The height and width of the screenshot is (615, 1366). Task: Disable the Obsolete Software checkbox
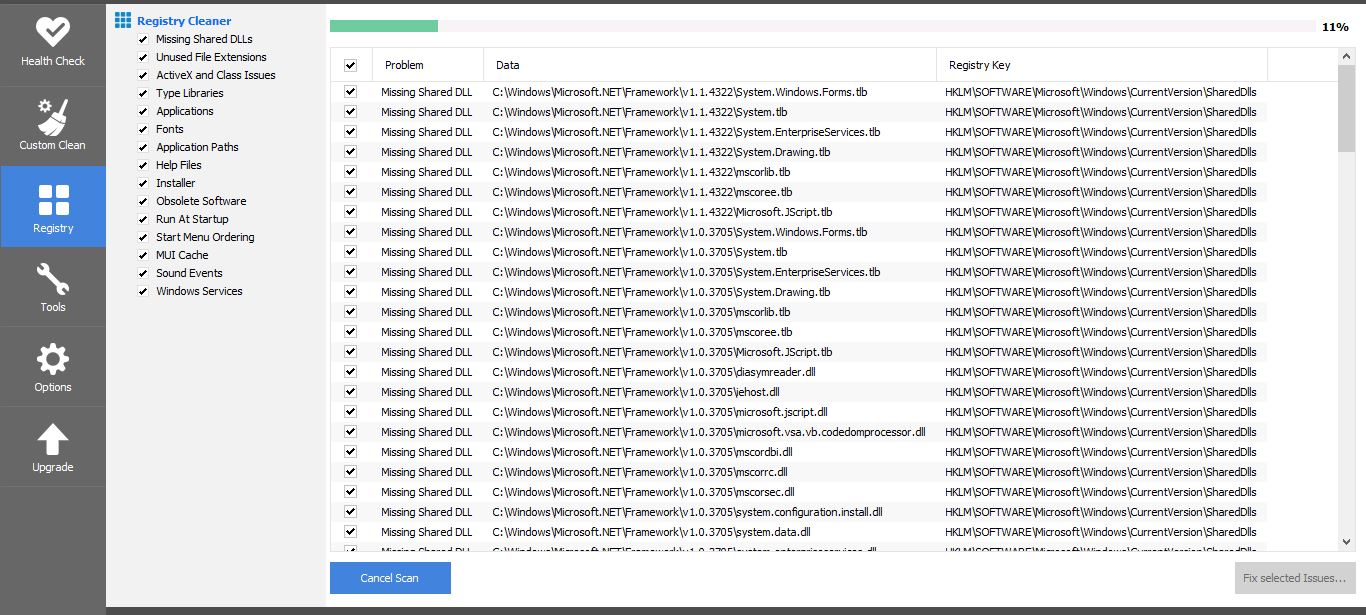click(x=143, y=201)
